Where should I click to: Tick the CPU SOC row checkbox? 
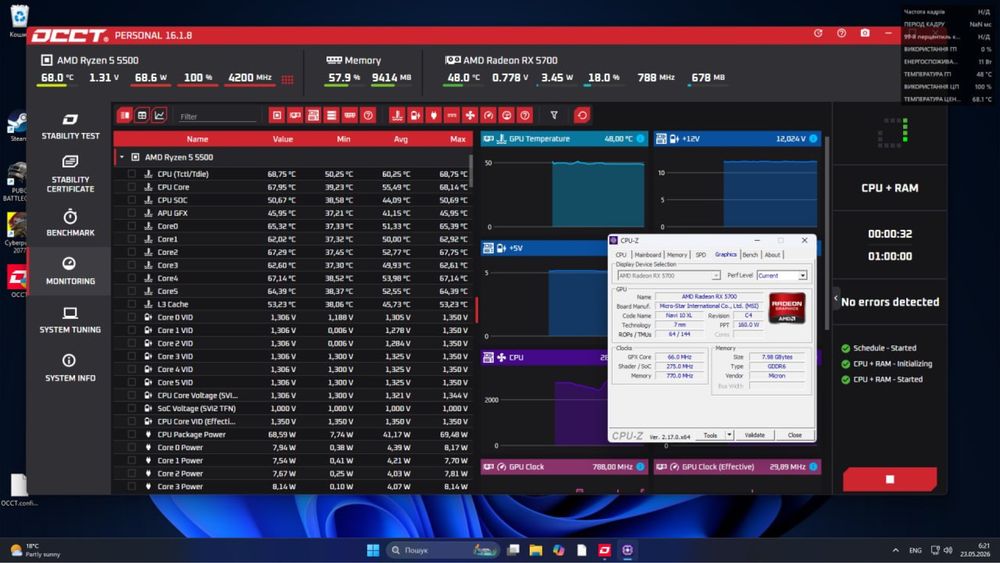131,200
